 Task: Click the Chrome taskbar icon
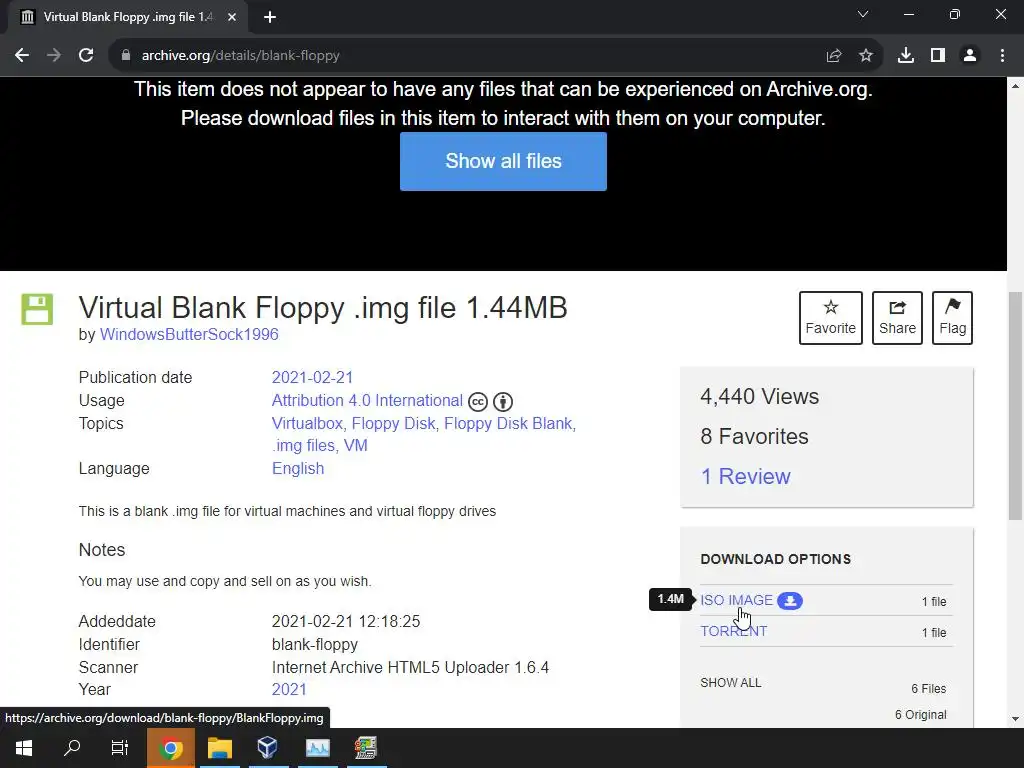click(x=170, y=748)
